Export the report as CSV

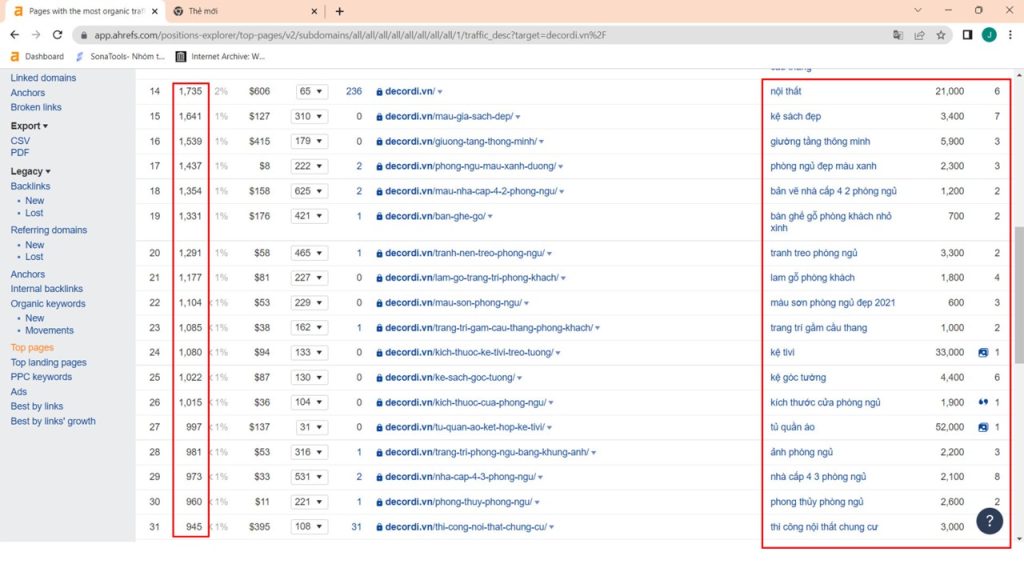[20, 140]
